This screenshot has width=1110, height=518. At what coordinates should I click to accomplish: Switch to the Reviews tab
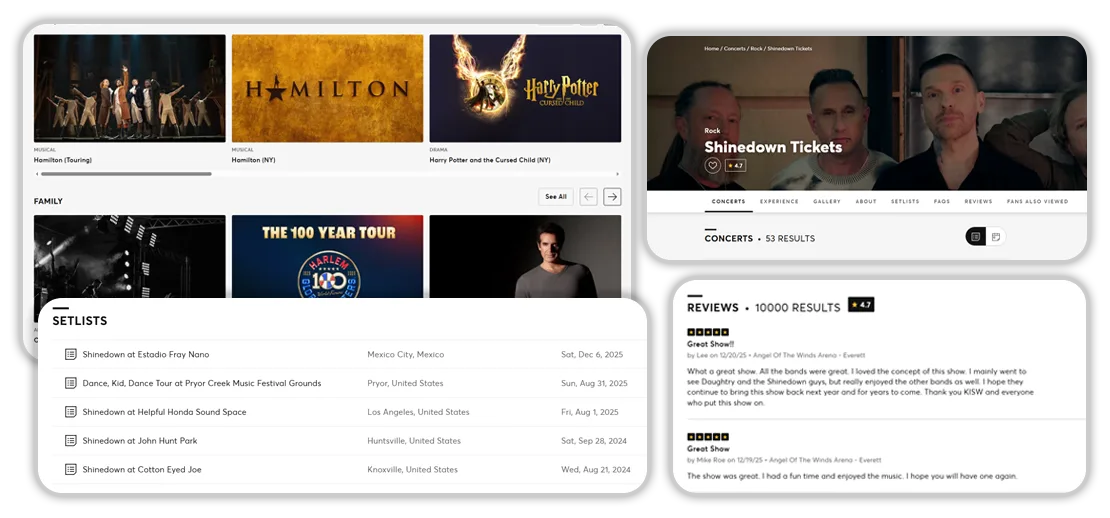click(978, 202)
